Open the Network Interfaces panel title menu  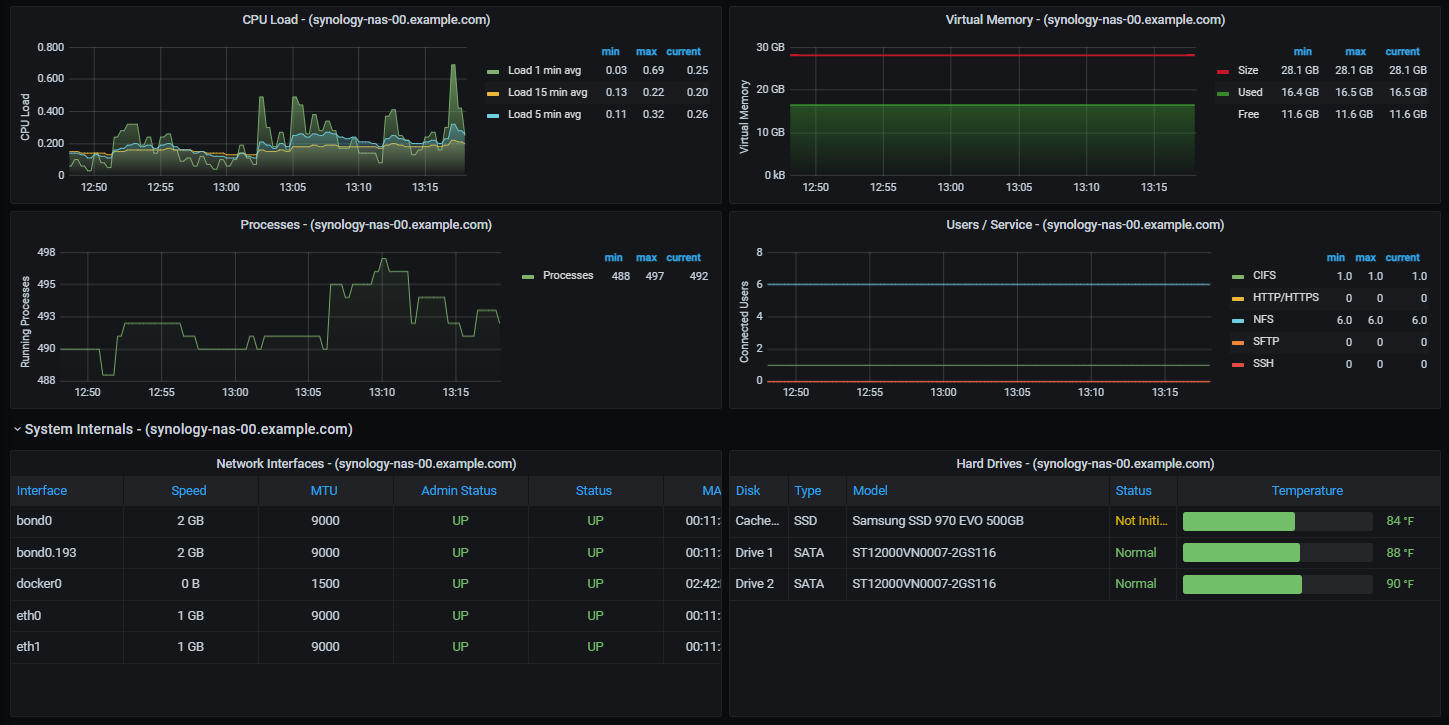[x=366, y=464]
